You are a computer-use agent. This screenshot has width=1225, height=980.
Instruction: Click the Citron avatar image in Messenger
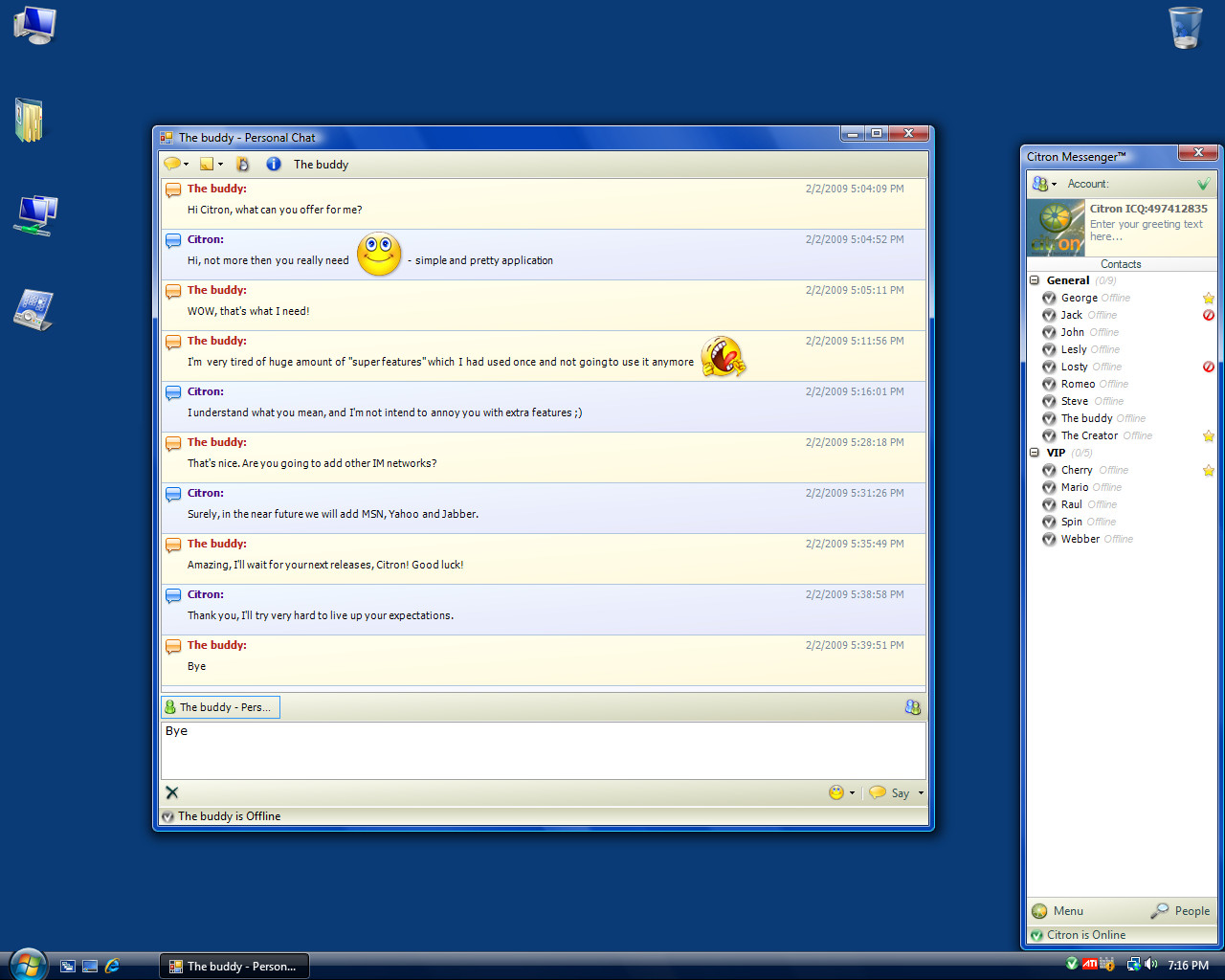pos(1056,228)
